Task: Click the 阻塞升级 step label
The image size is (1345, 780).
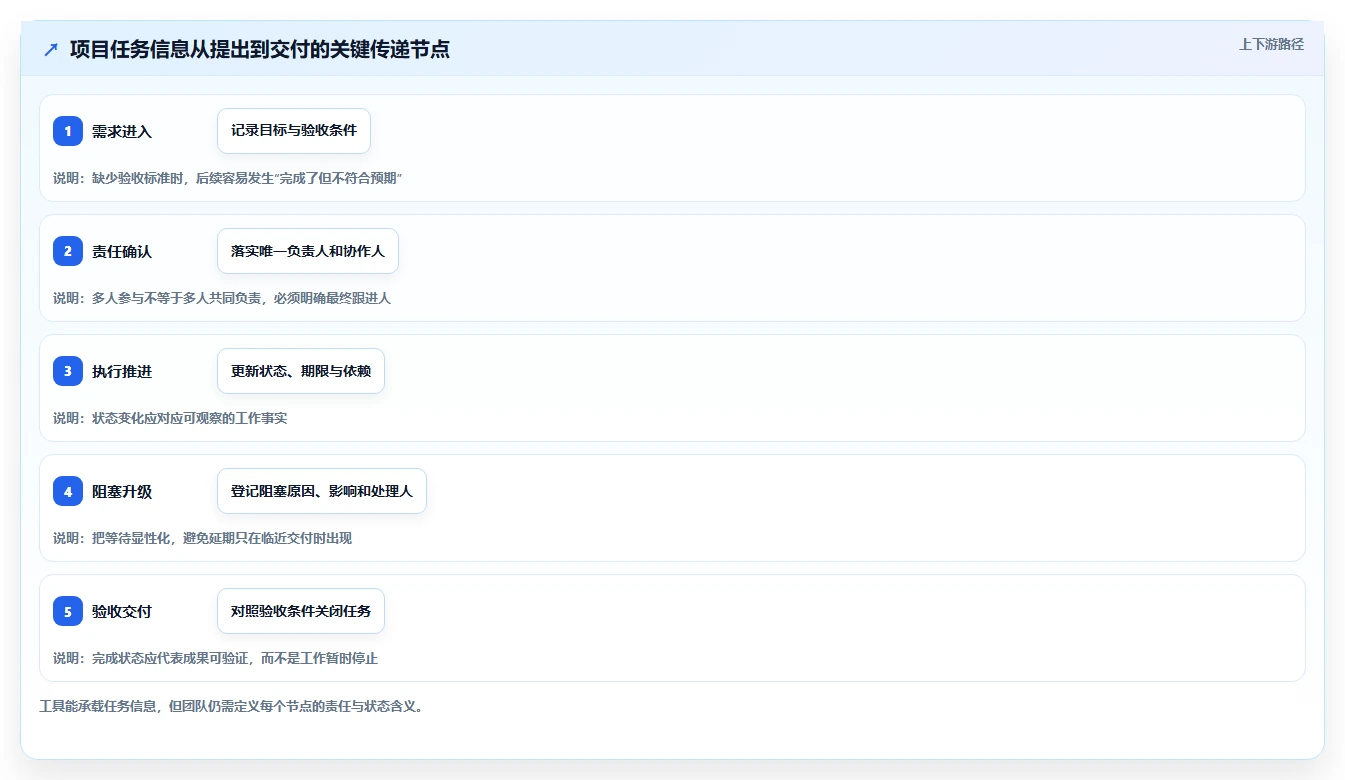Action: click(x=122, y=491)
